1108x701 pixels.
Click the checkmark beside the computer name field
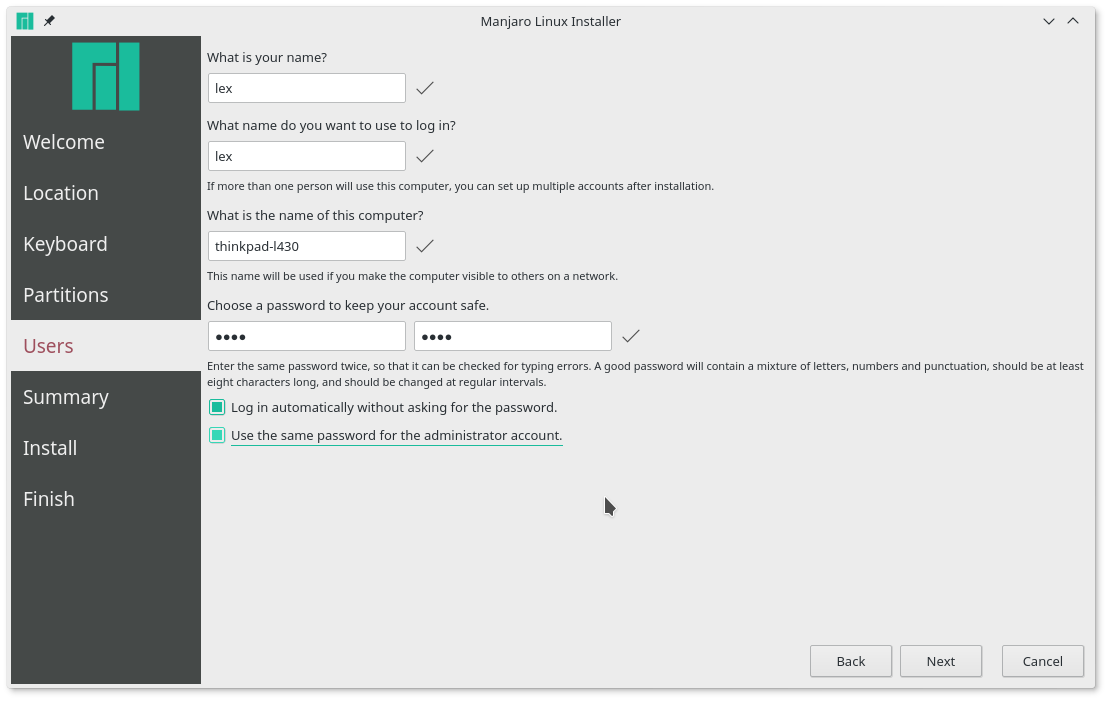425,246
